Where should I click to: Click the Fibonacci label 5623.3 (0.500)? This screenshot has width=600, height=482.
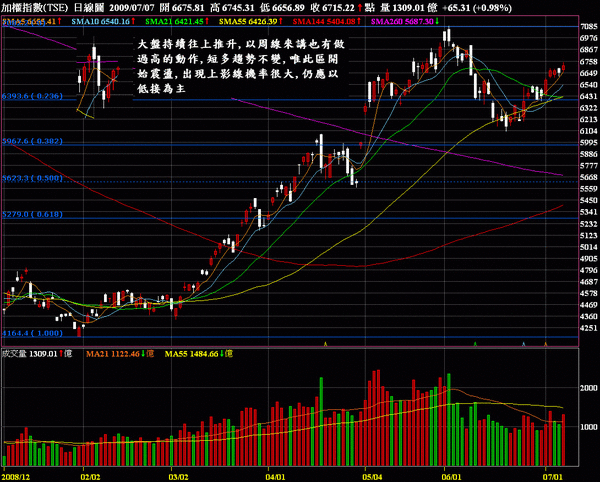tap(32, 178)
